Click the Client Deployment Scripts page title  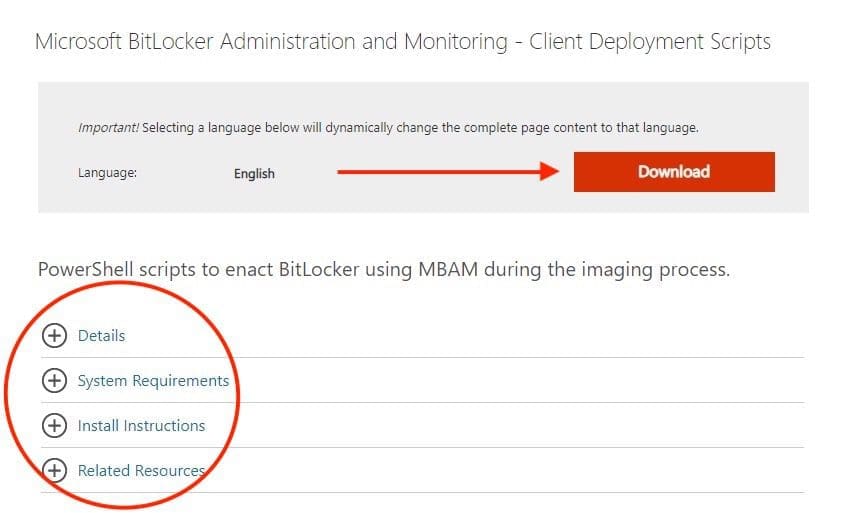(x=650, y=42)
